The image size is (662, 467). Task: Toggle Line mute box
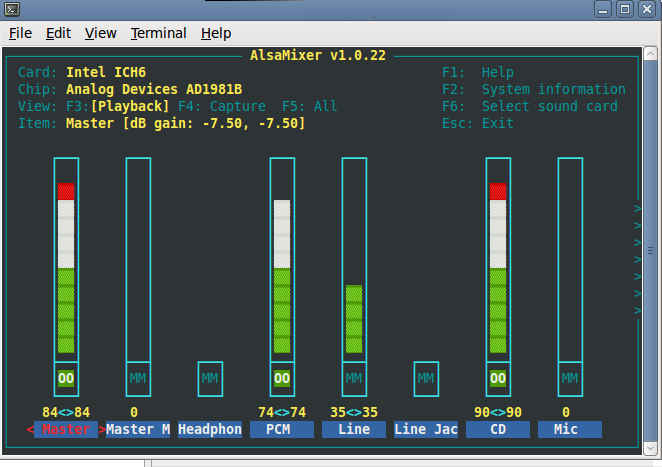tap(354, 378)
